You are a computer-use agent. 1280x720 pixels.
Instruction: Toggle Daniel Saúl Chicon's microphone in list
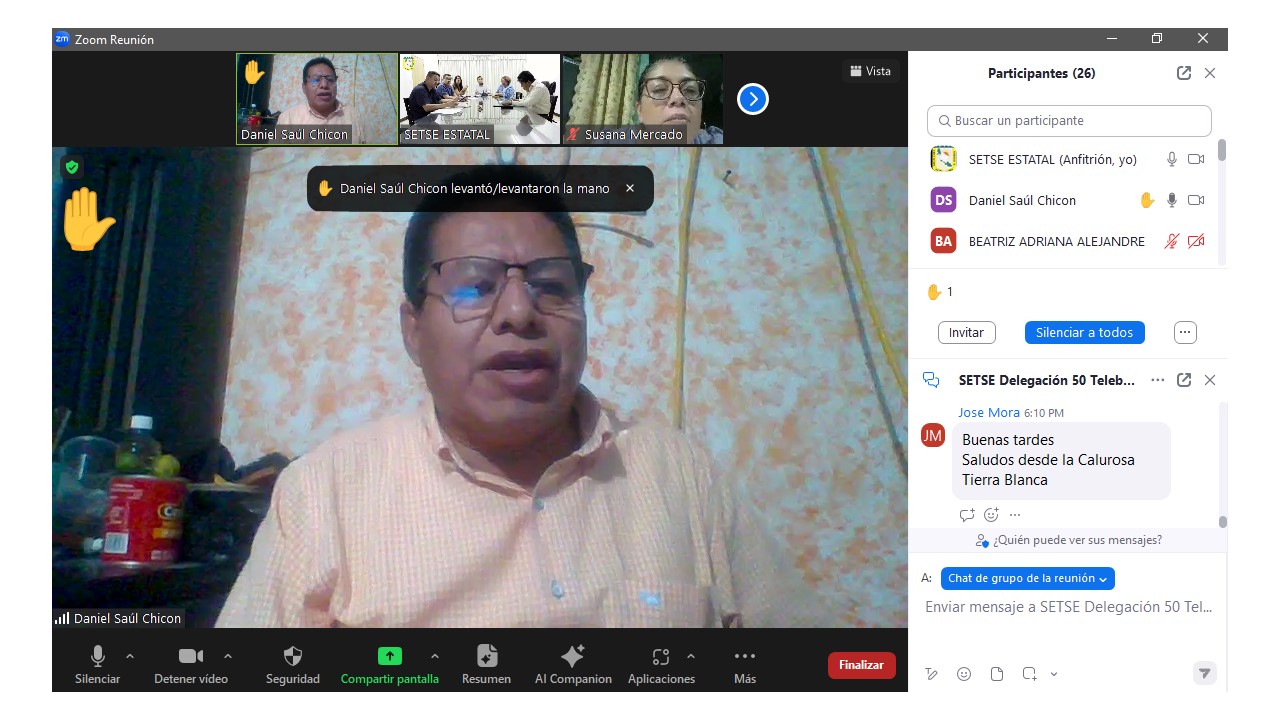click(x=1172, y=200)
